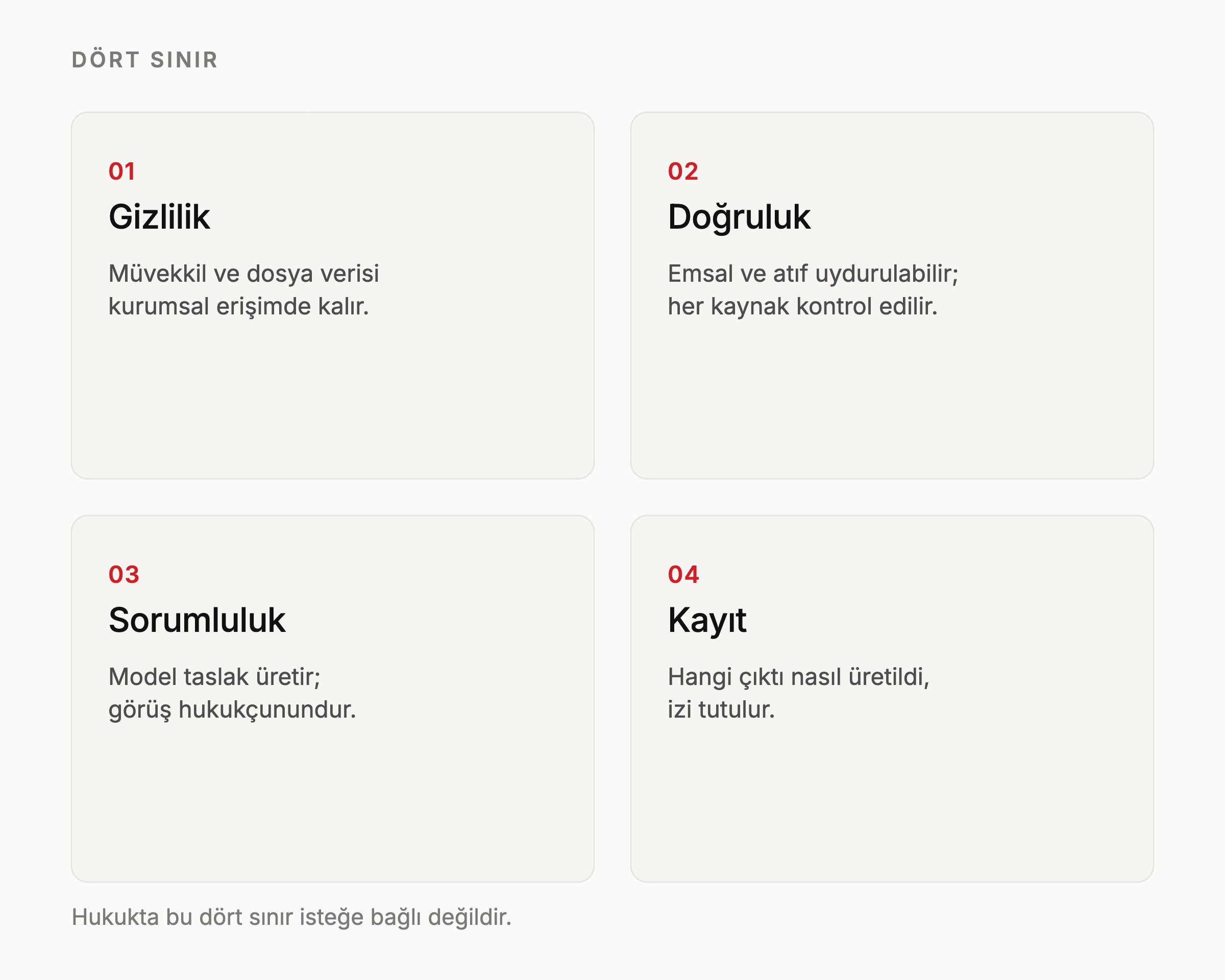Select the 'görüş hukukçunundur' line
This screenshot has width=1225, height=980.
pos(232,710)
